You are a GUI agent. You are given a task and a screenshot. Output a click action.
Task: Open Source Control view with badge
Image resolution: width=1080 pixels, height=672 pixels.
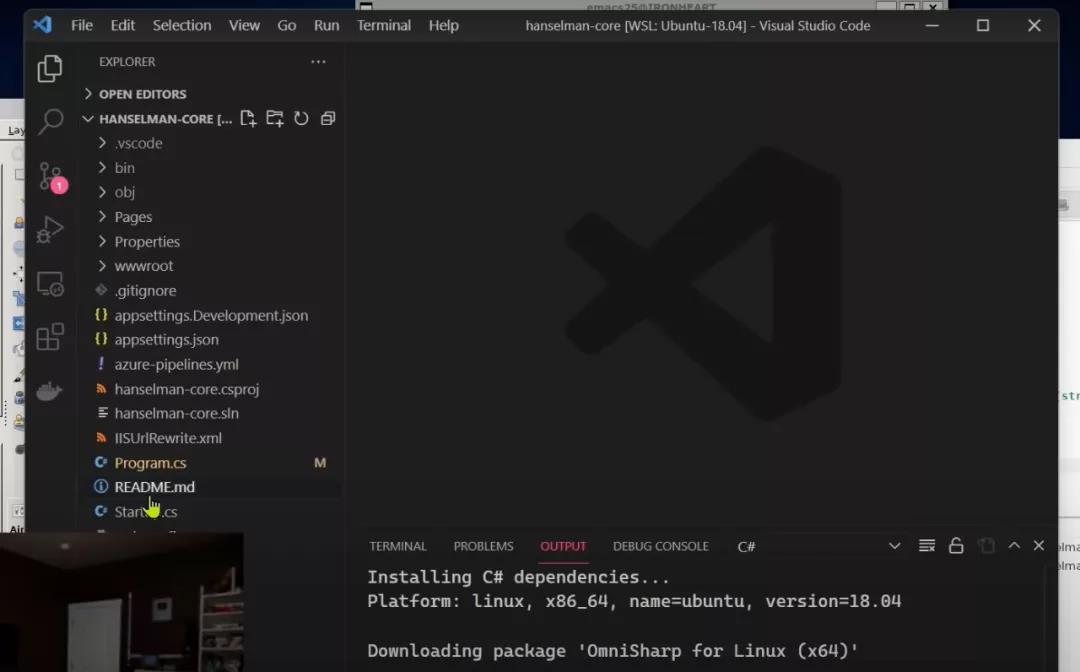coord(52,177)
